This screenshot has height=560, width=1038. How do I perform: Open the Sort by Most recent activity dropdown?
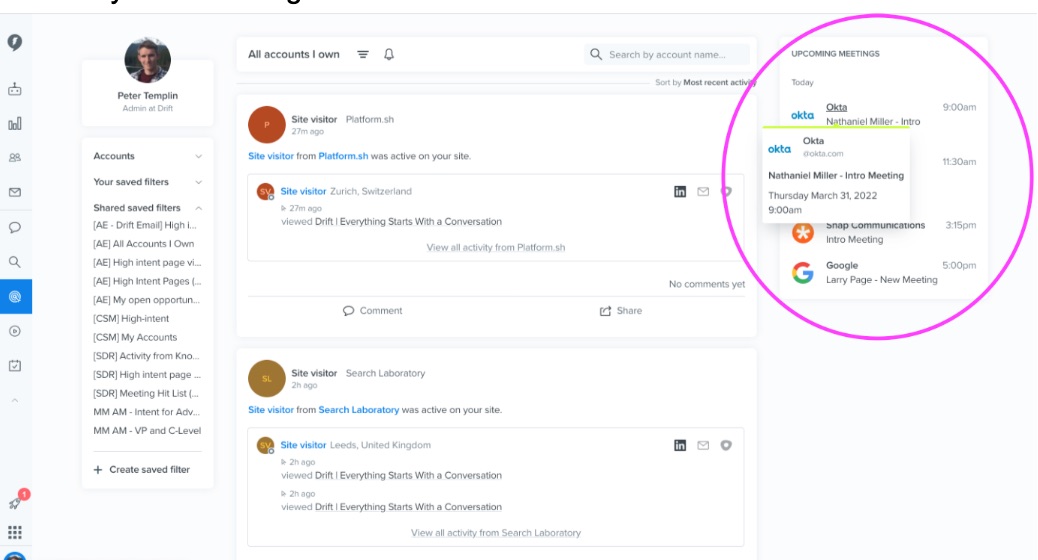pos(706,82)
